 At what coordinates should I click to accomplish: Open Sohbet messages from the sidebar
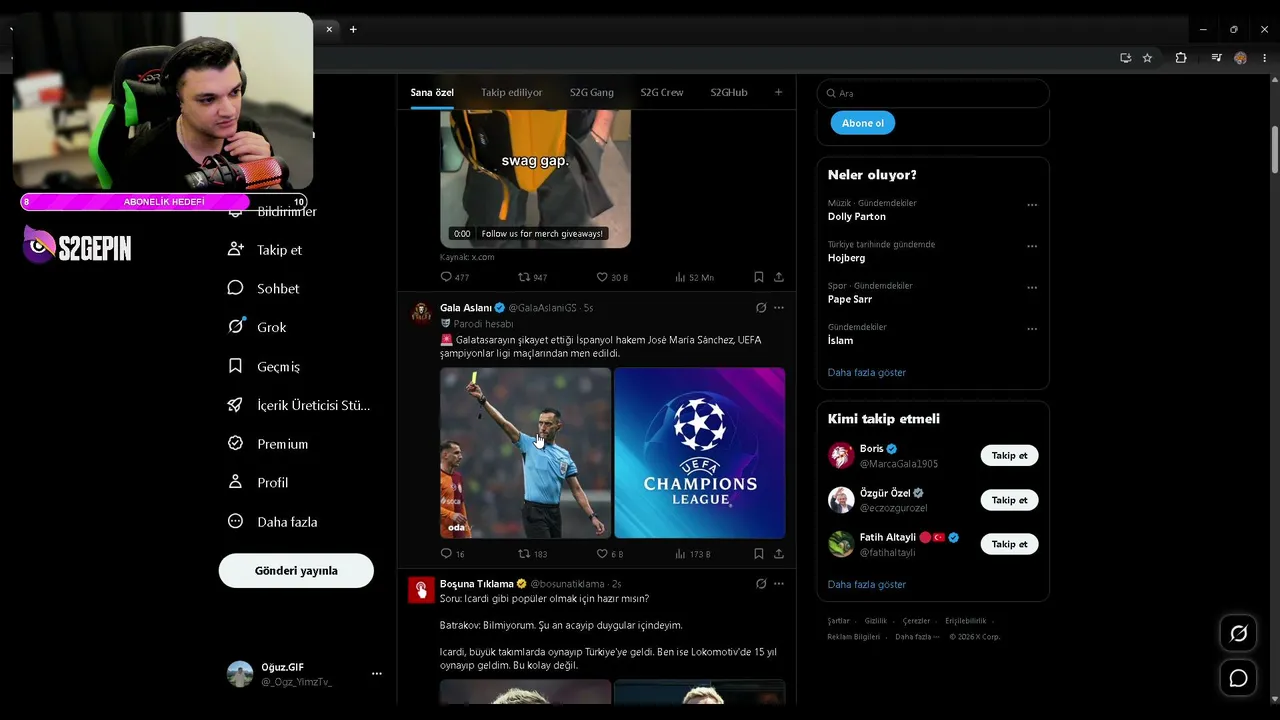264,288
